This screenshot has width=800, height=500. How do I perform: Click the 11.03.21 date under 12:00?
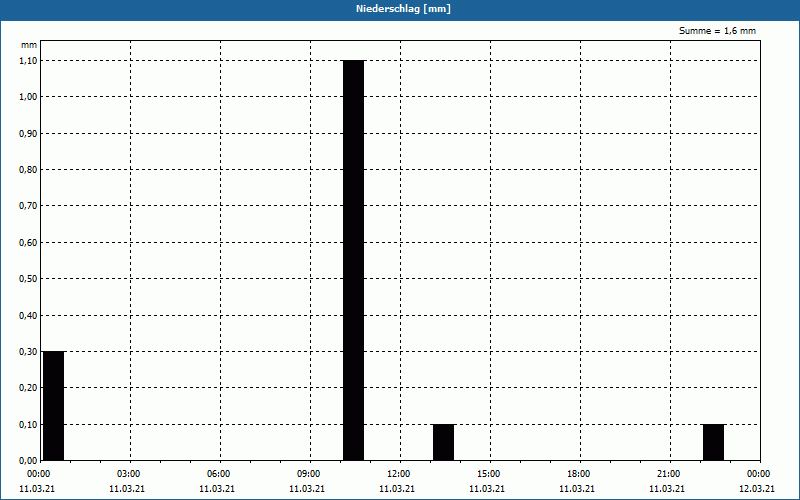[x=397, y=489]
